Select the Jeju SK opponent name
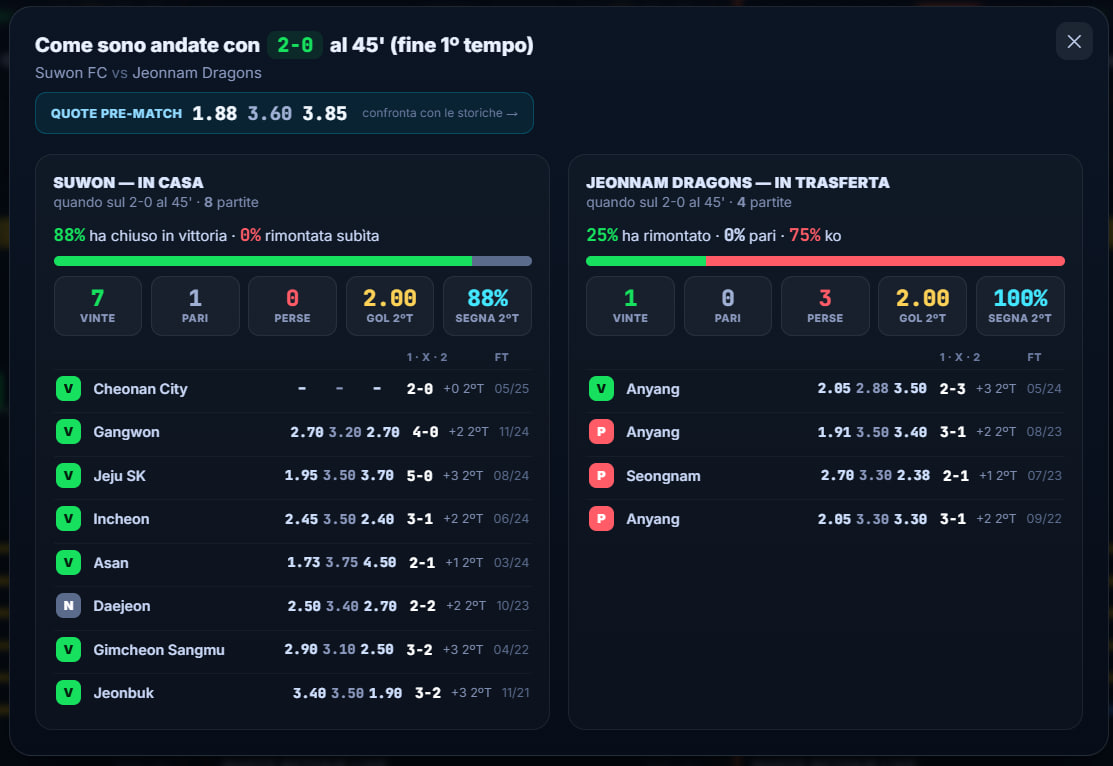 tap(119, 476)
